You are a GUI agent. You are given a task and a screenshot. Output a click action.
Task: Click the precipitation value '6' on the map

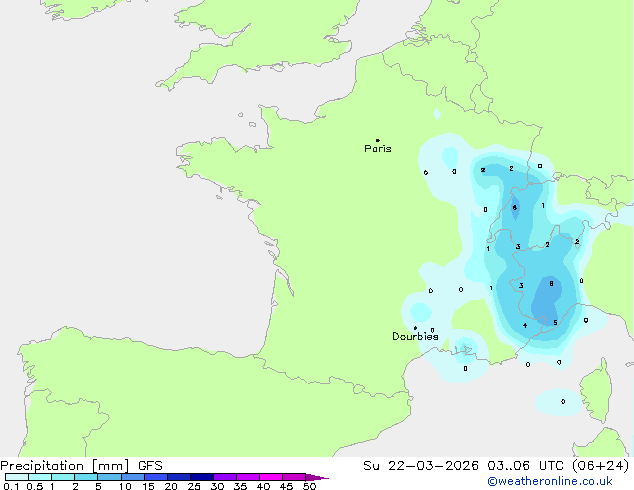[x=514, y=207]
